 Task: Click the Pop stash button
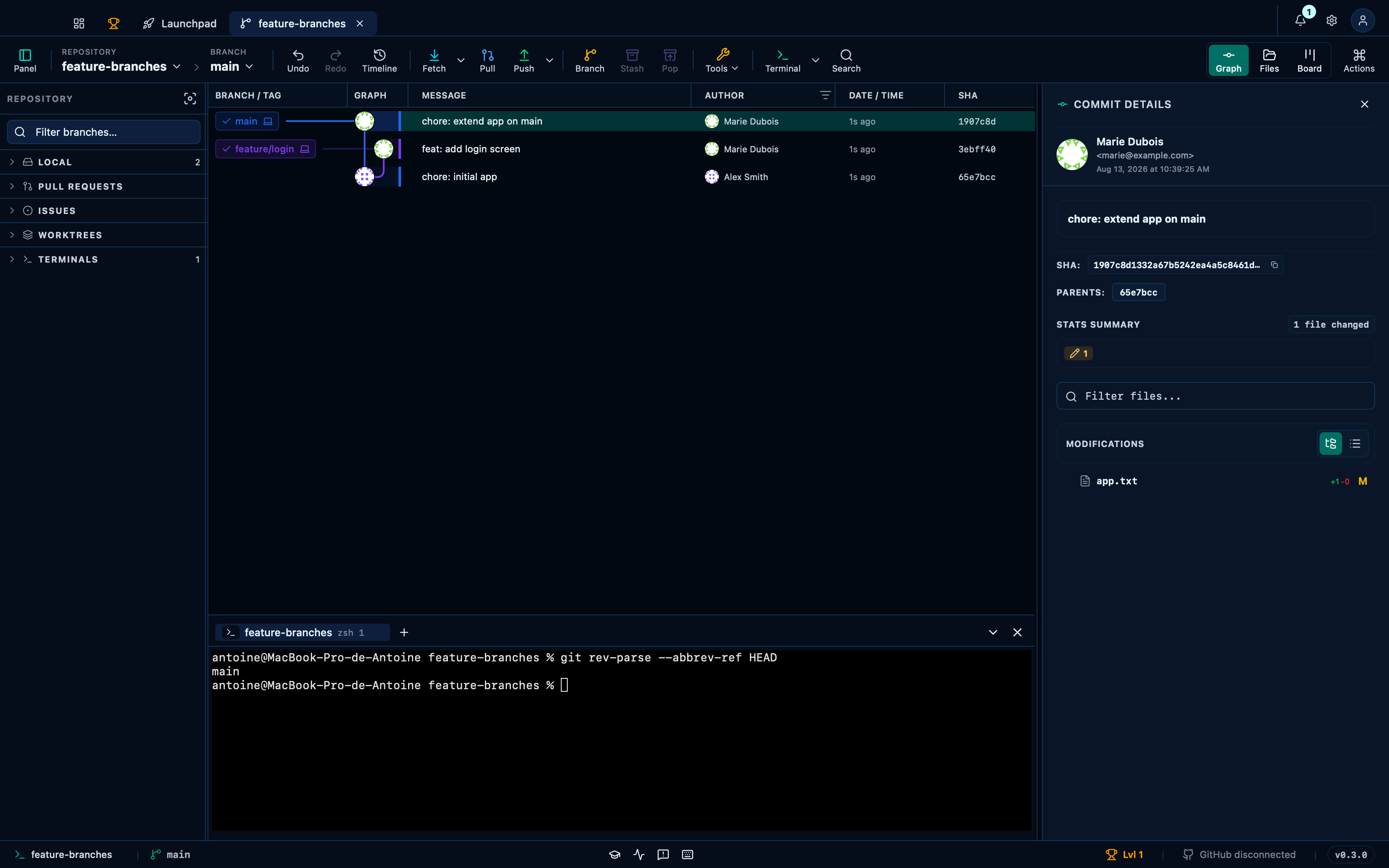coord(670,60)
